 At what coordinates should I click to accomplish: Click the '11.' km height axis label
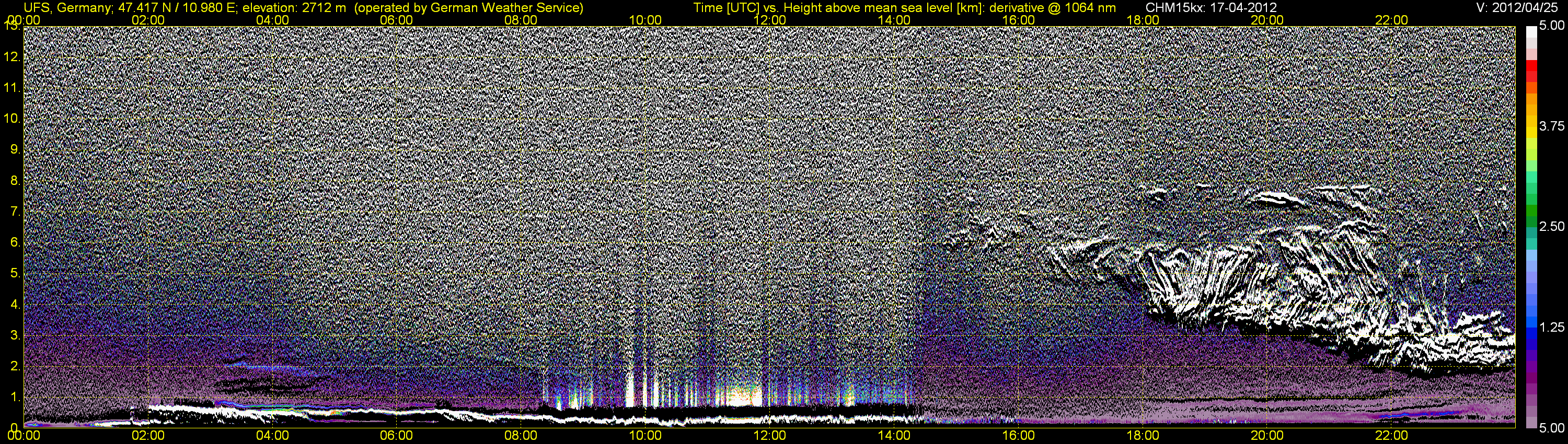pos(13,88)
